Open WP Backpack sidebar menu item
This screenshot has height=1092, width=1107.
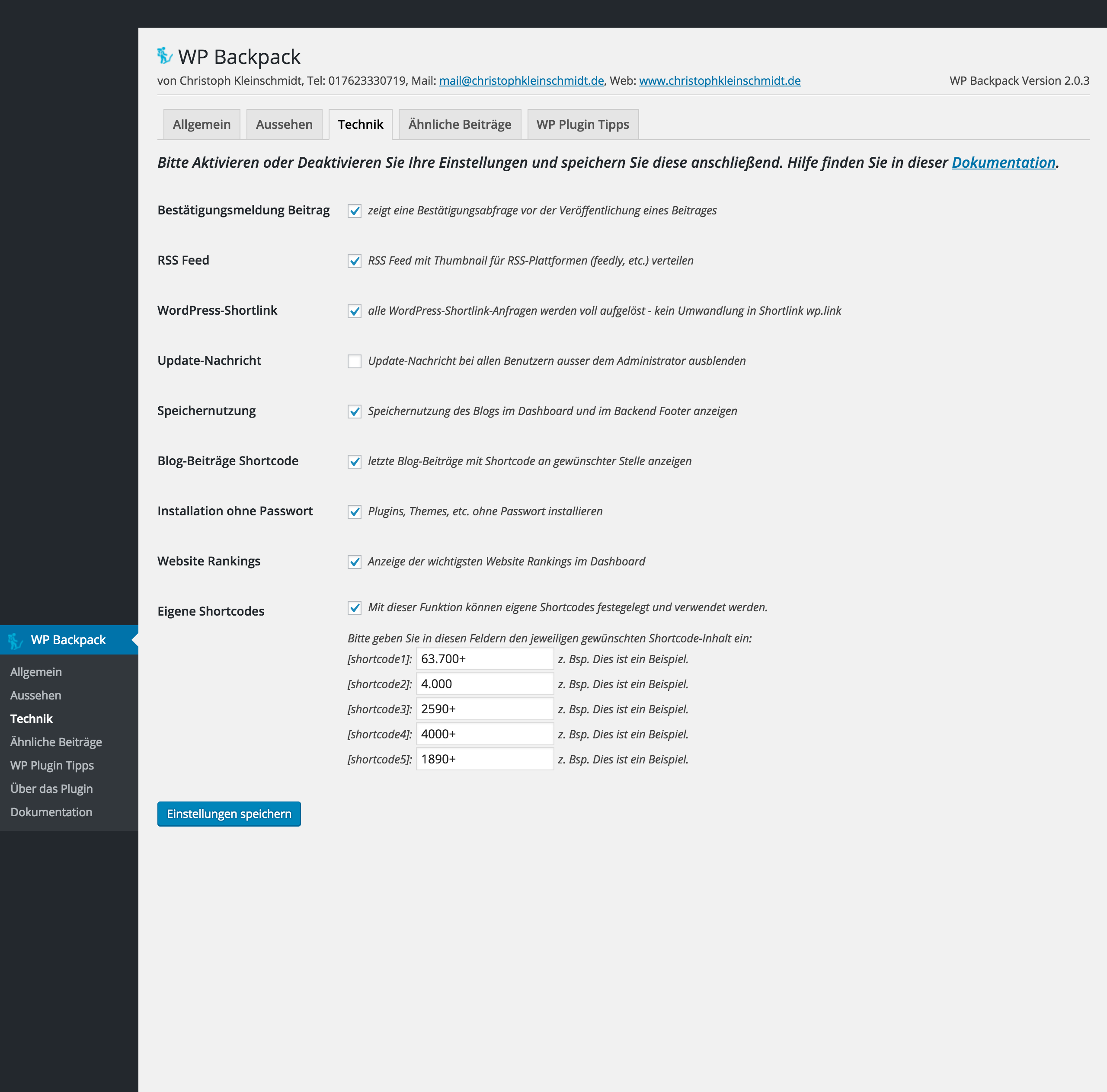click(x=69, y=640)
